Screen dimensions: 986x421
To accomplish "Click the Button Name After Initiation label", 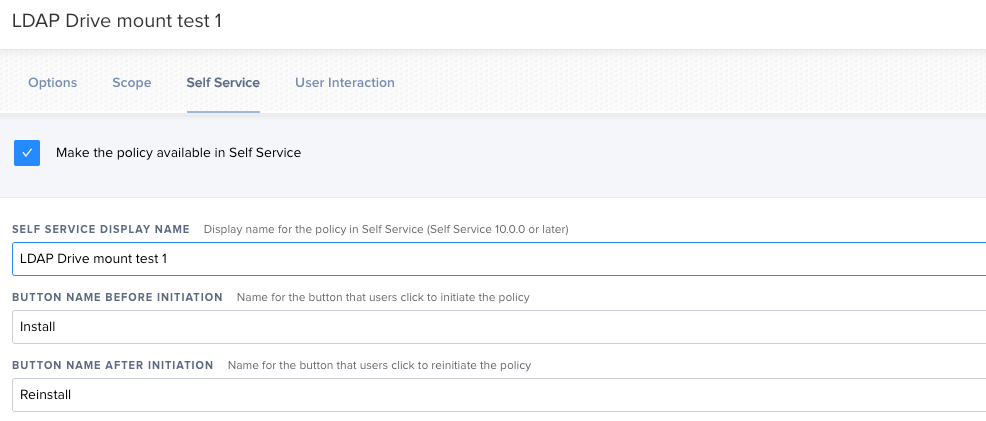I will coord(113,365).
